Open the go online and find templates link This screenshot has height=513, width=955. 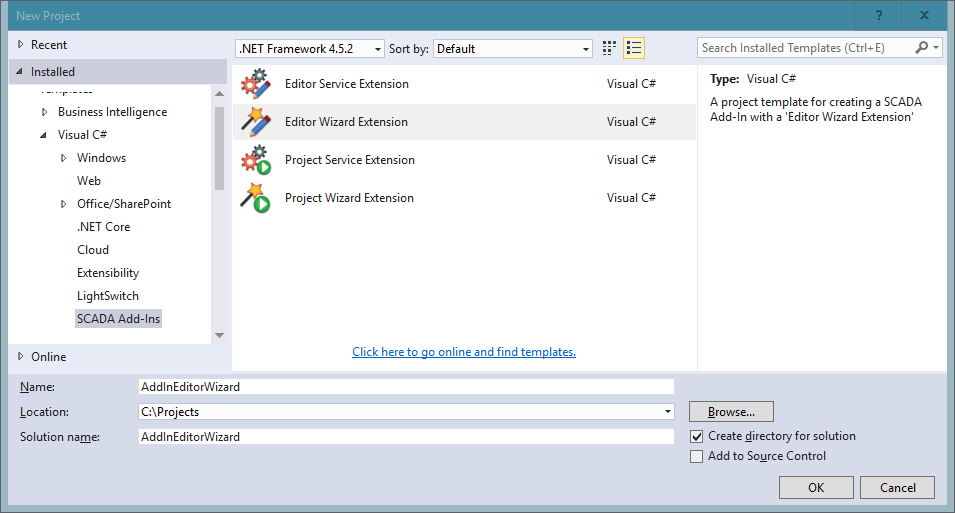coord(464,352)
